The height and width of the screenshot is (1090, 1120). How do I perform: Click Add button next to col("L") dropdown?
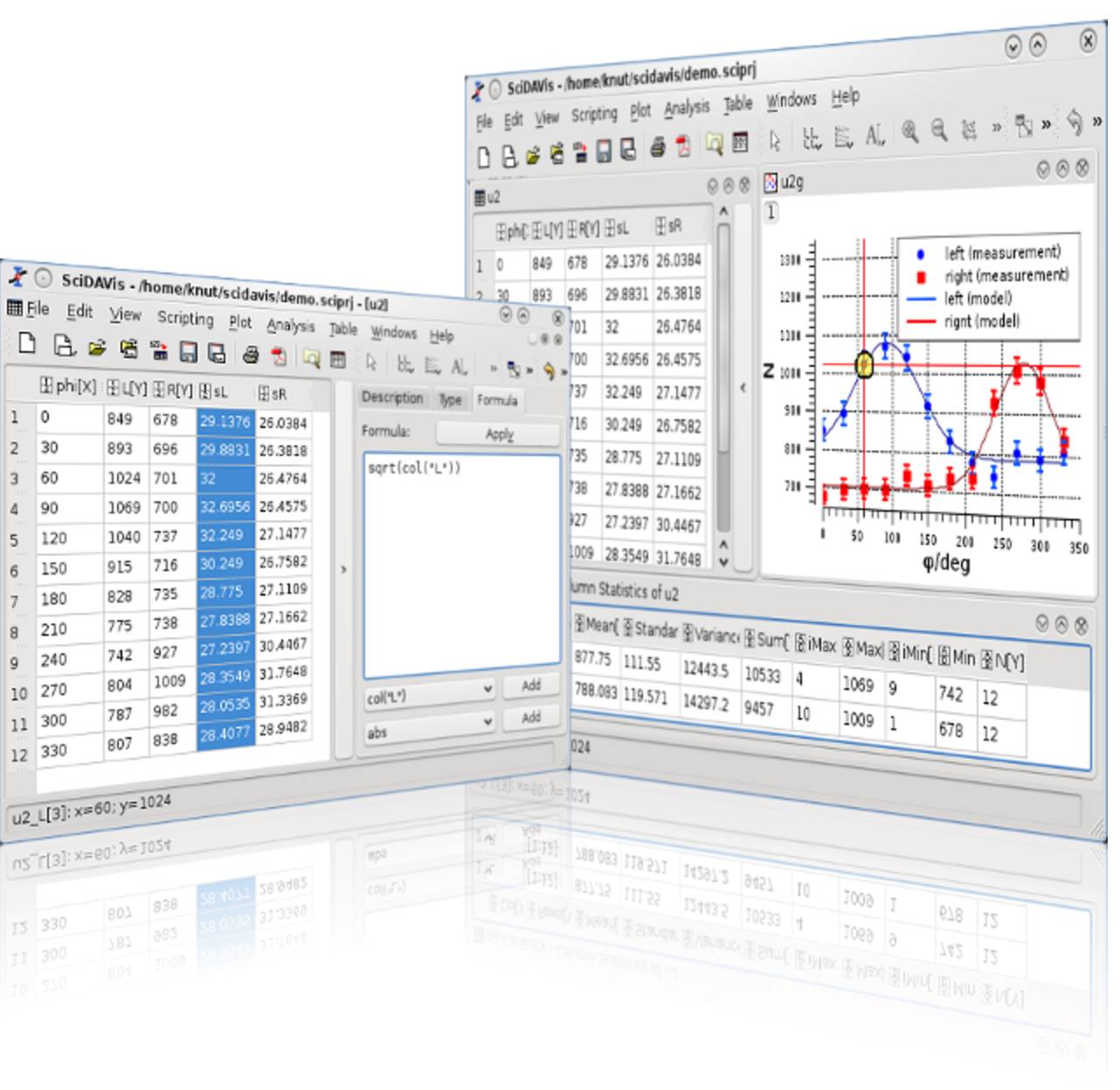point(531,686)
